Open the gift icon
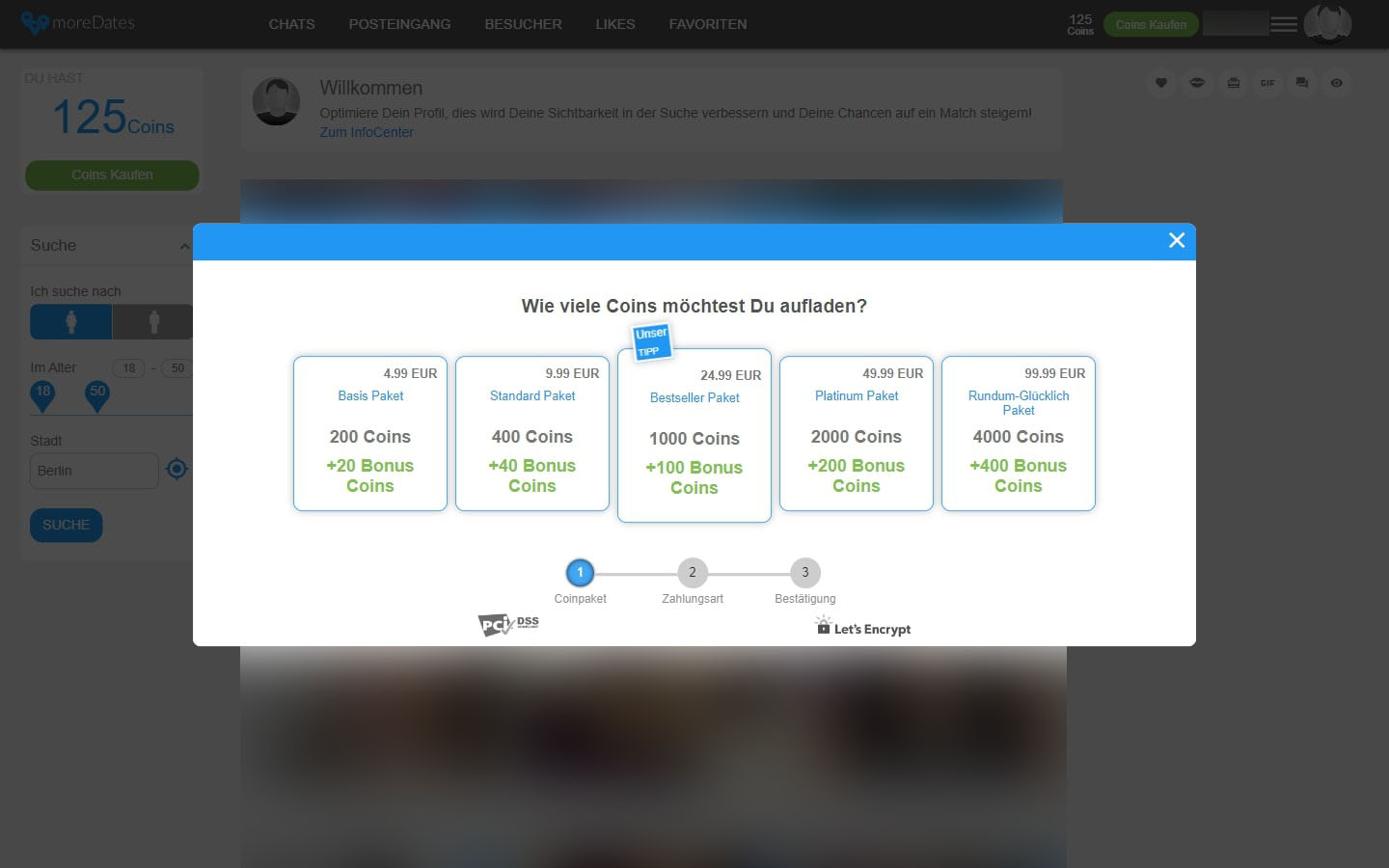The width and height of the screenshot is (1389, 868). (x=1232, y=83)
